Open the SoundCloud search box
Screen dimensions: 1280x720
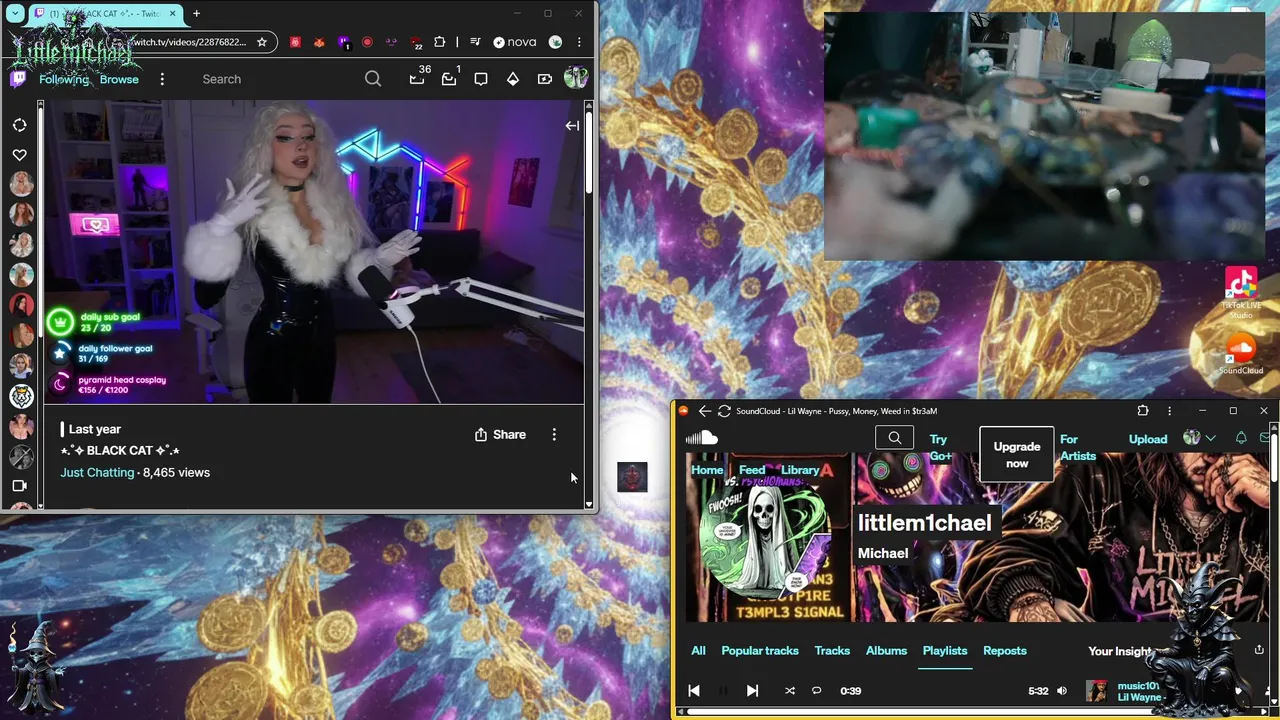(x=894, y=438)
